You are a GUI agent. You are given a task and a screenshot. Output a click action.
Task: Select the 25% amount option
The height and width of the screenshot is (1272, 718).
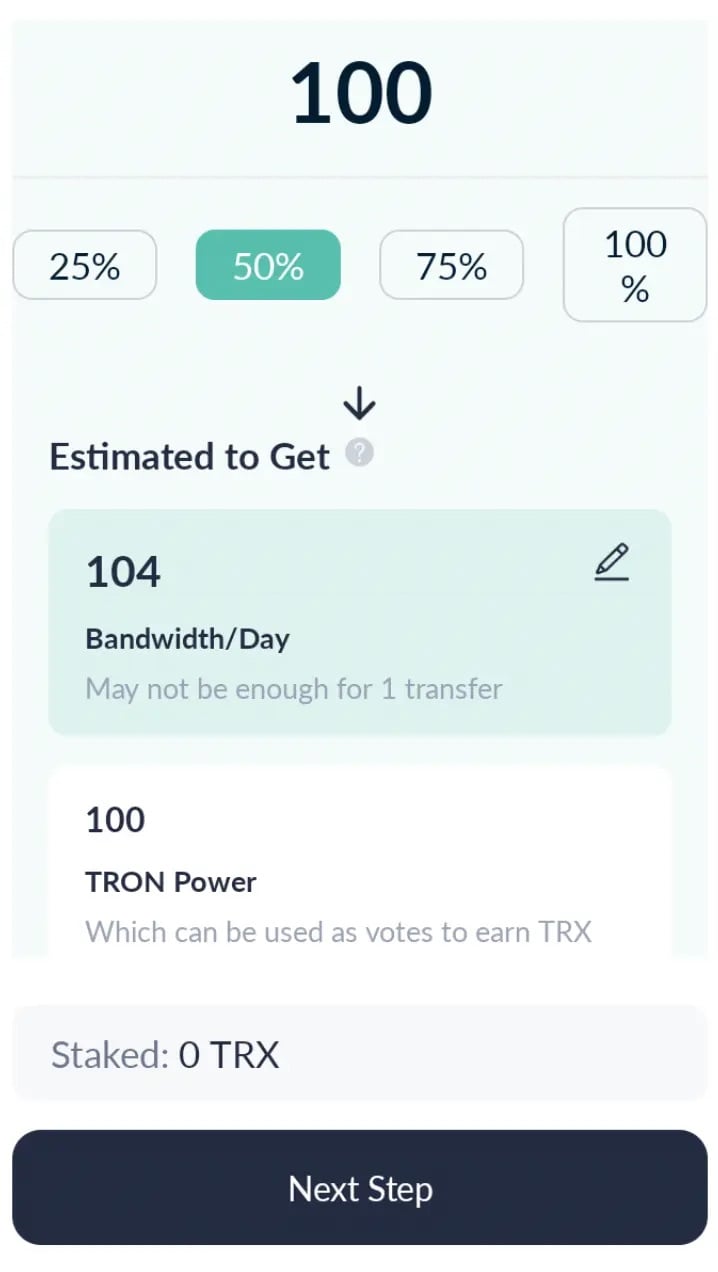point(85,266)
